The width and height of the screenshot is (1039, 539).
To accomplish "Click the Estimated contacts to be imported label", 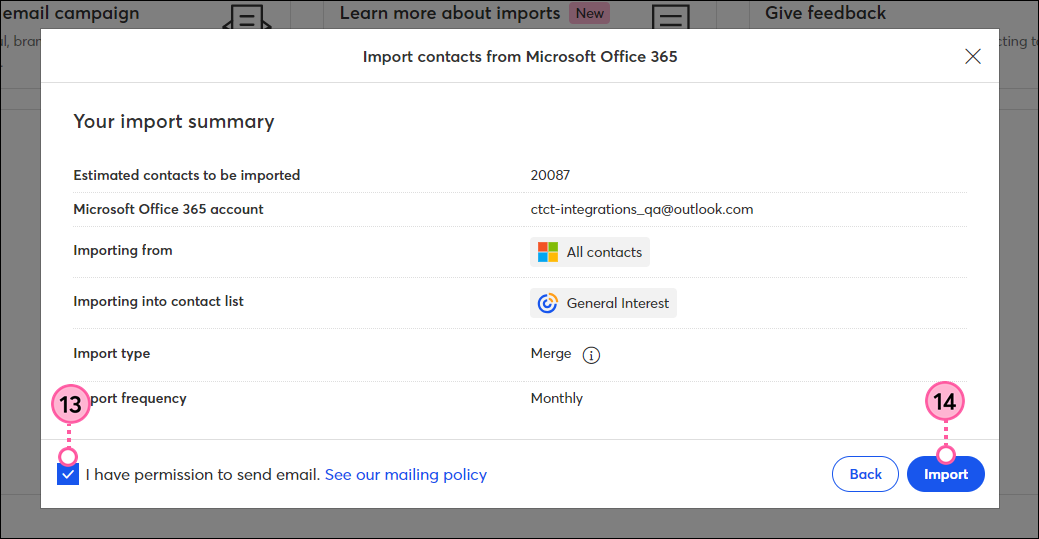I will 187,175.
